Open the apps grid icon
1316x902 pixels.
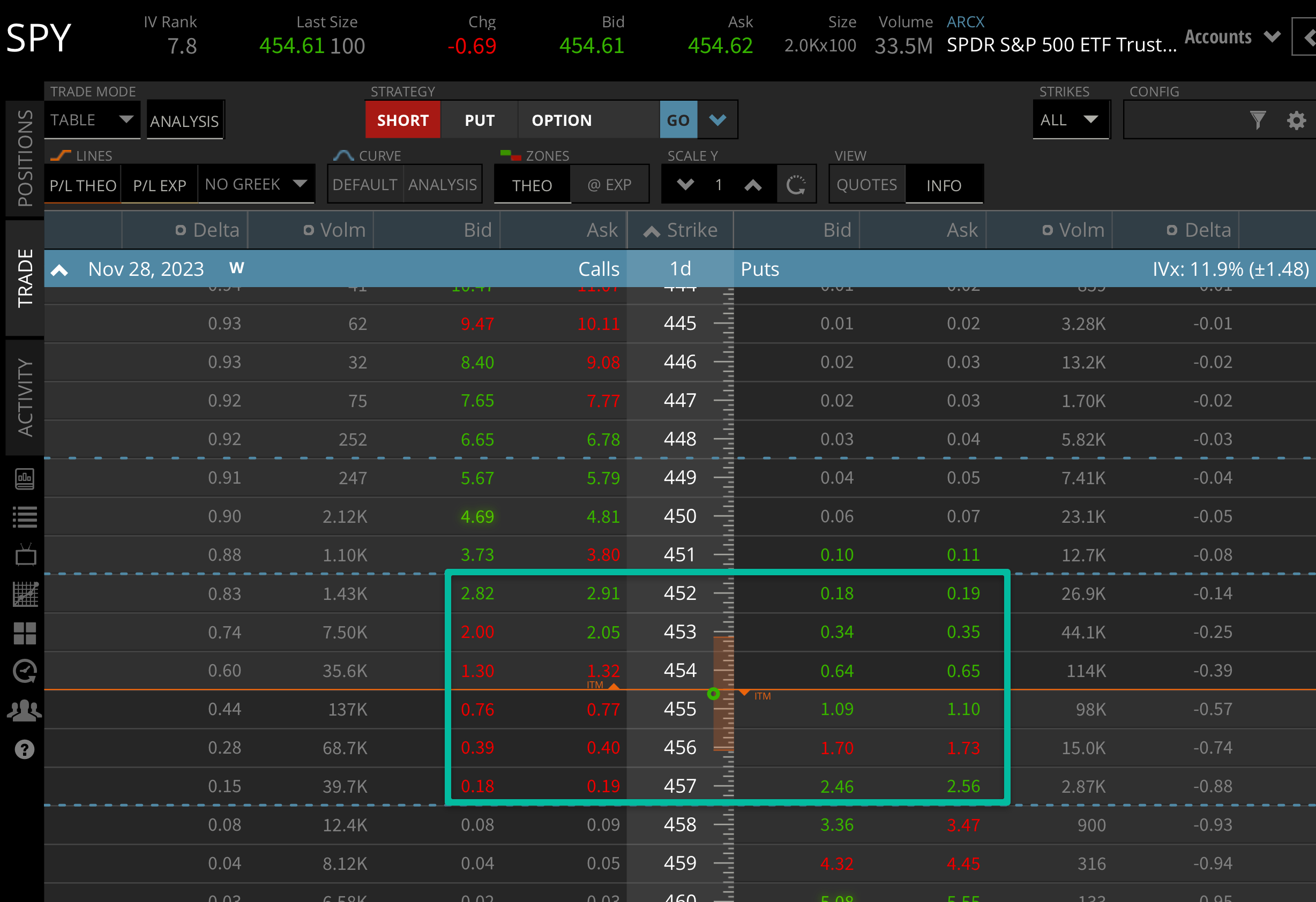tap(24, 633)
